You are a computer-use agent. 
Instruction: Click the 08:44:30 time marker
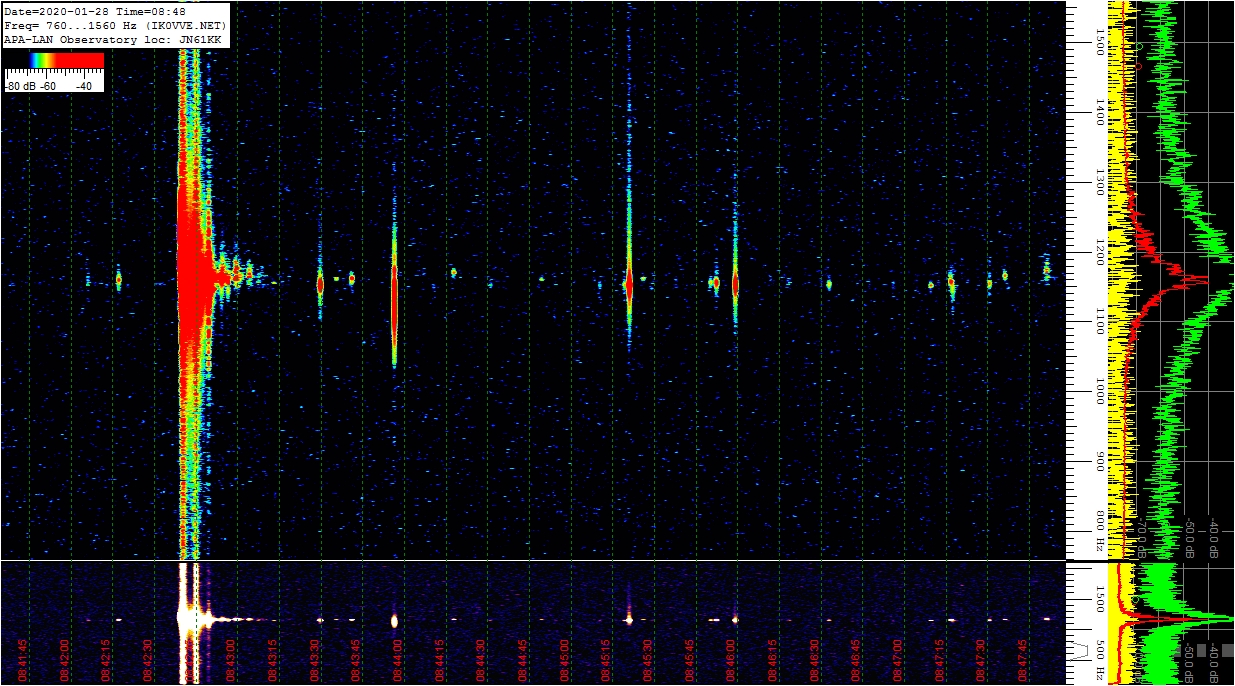(x=480, y=660)
